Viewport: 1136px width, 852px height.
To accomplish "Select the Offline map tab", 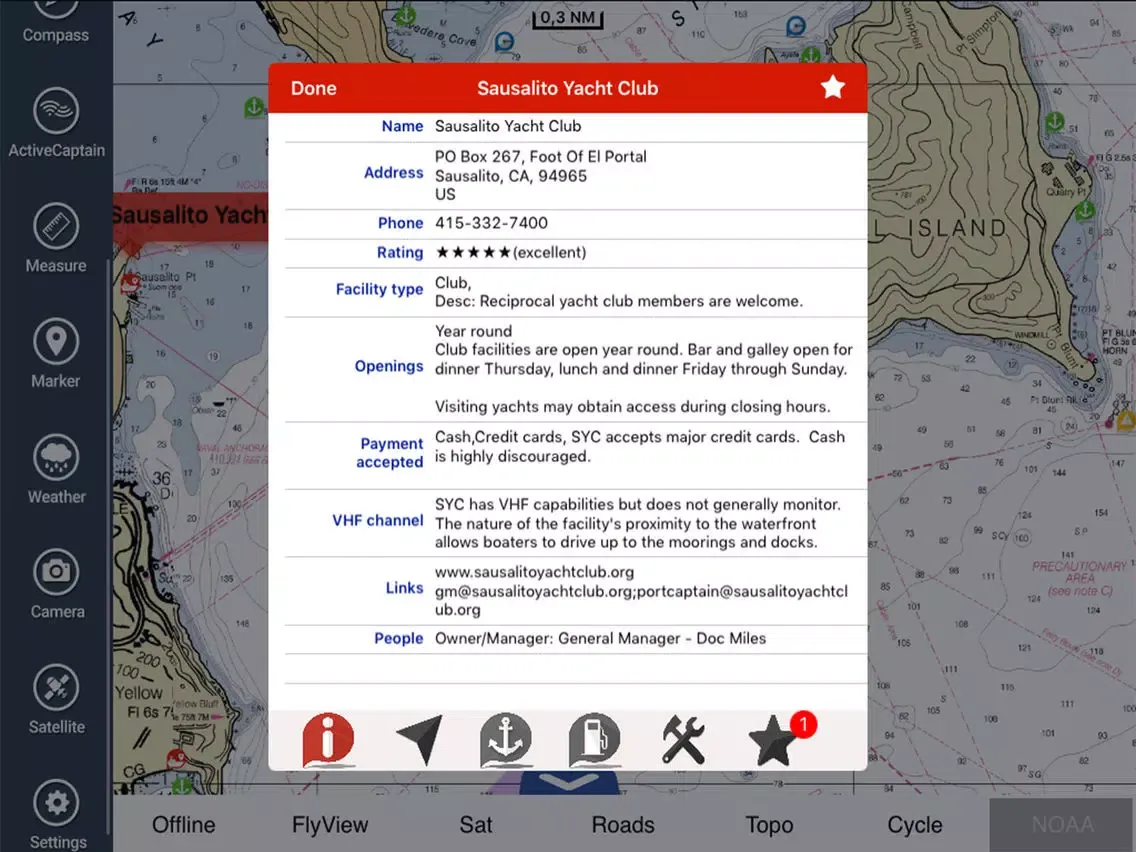I will coord(183,824).
